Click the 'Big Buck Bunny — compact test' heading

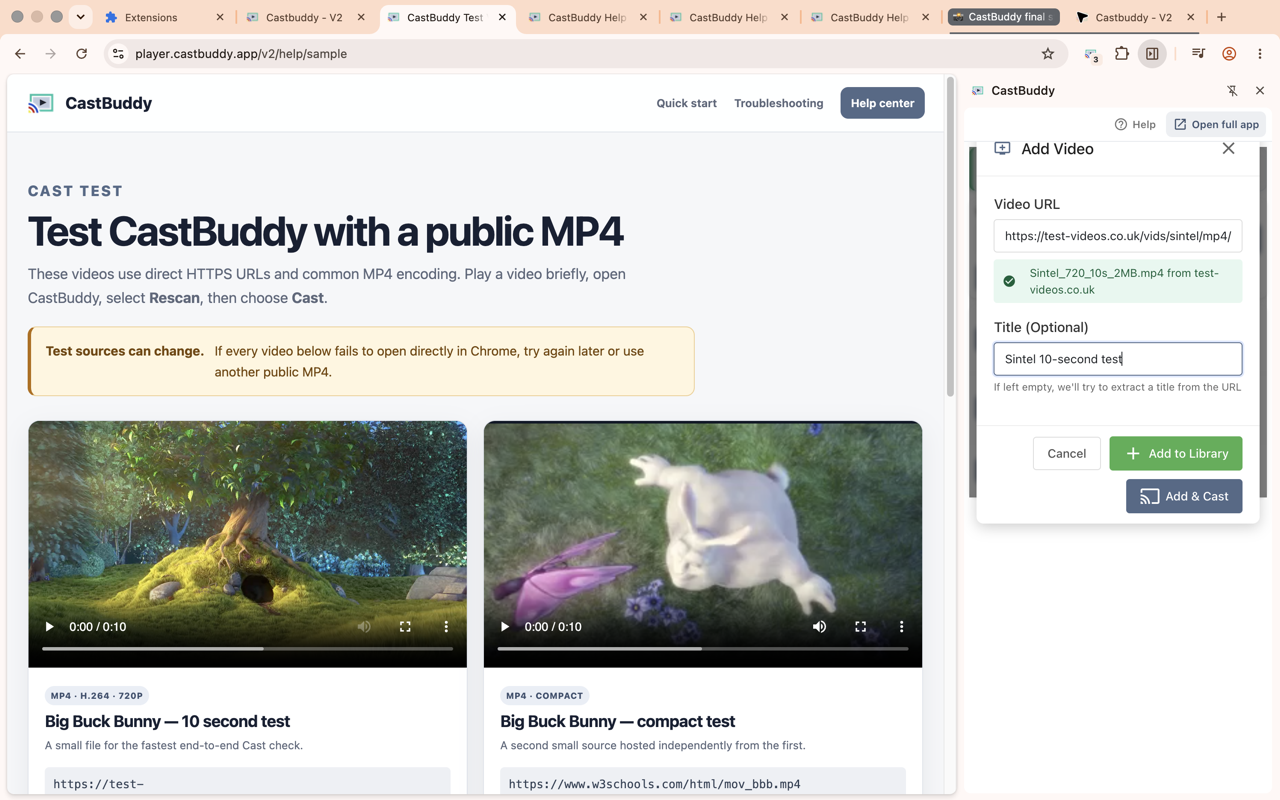(x=617, y=721)
